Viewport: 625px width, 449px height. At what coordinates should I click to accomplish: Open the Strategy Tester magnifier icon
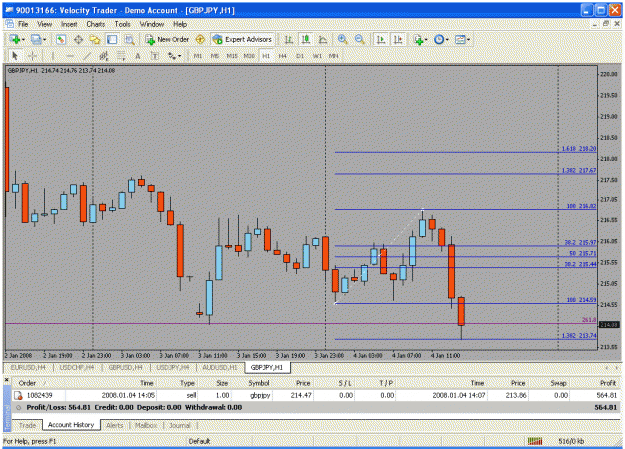pyautogui.click(x=129, y=39)
